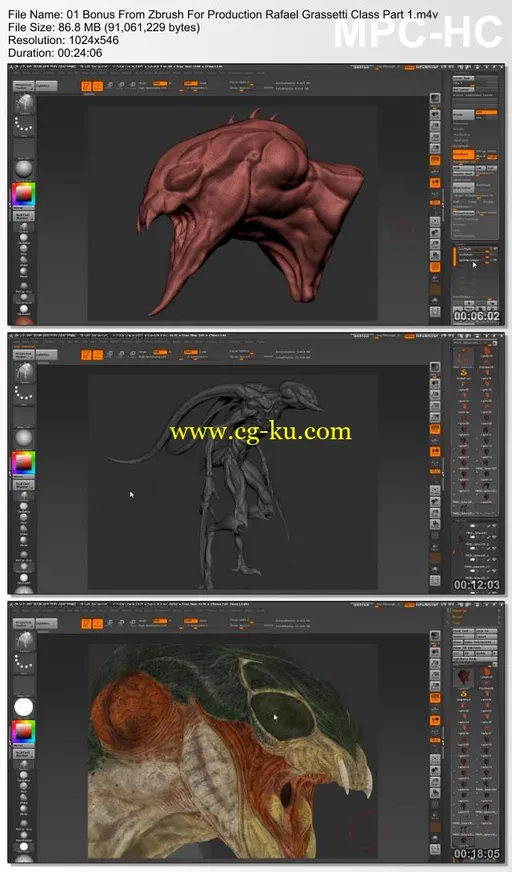Open the dotted Stroke picker in 00:06:02 frame

24,126
